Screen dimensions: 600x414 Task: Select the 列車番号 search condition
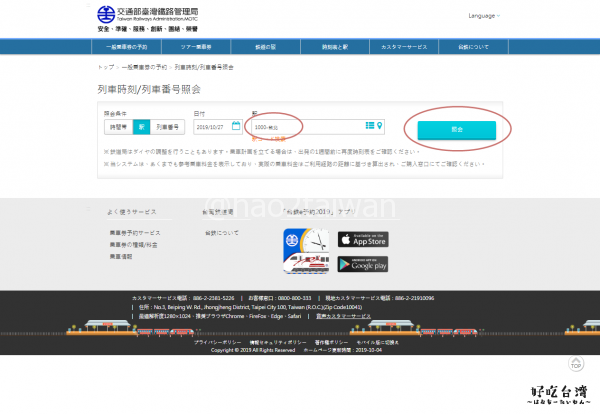click(166, 127)
